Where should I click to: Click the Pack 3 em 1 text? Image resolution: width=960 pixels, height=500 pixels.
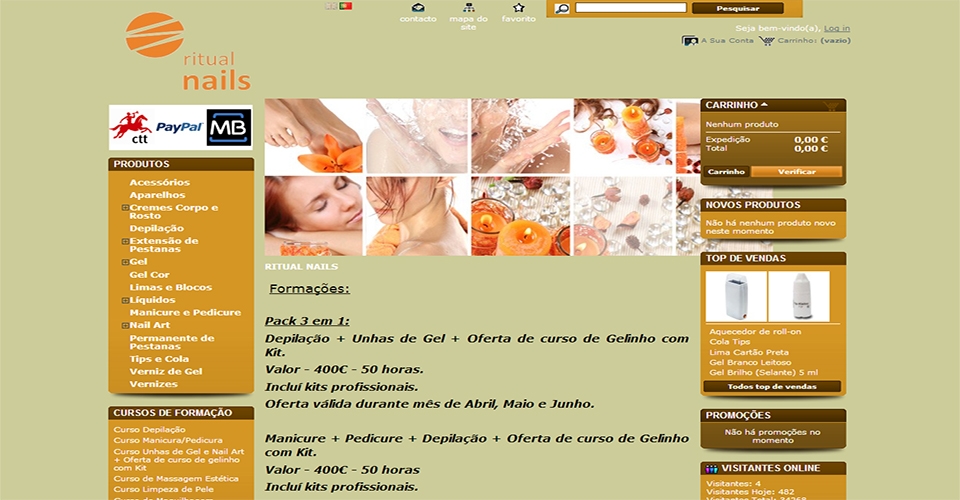307,321
